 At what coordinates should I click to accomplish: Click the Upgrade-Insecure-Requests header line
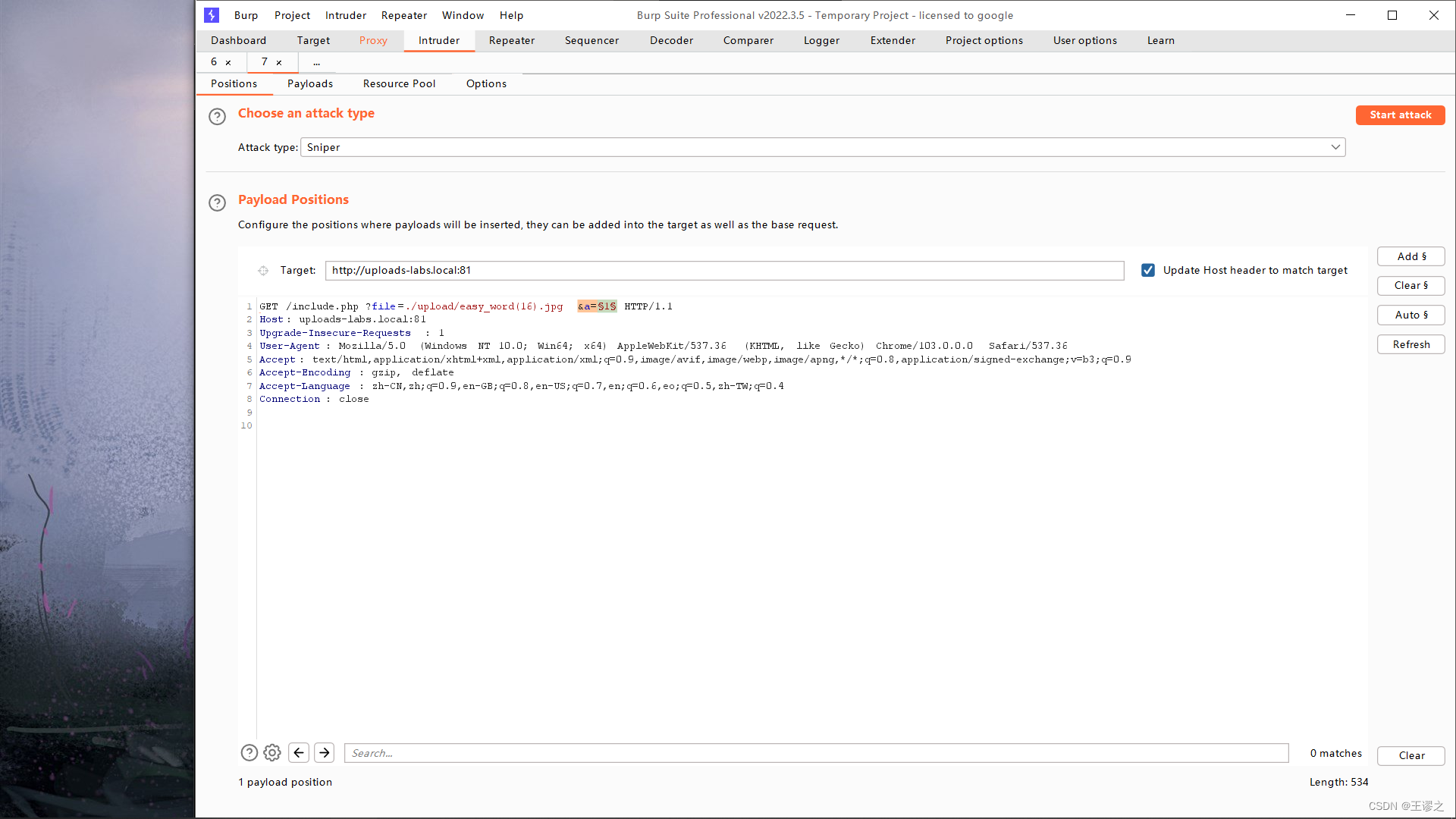point(352,333)
